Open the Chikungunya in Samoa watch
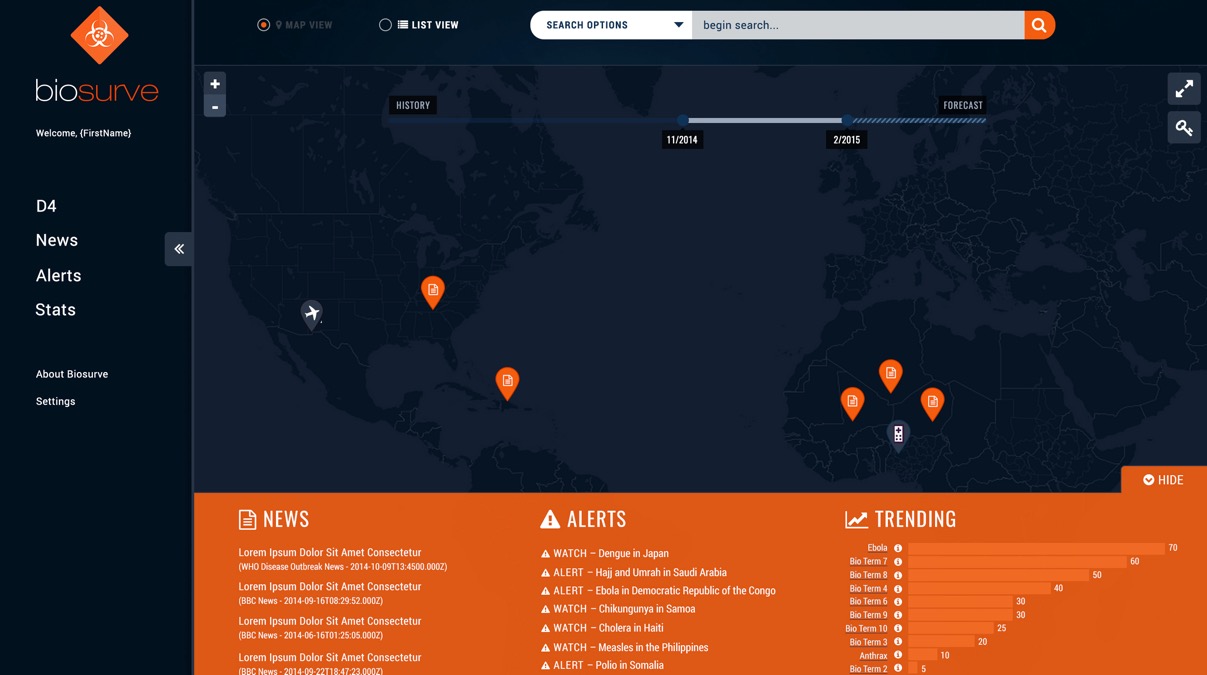 (x=618, y=609)
